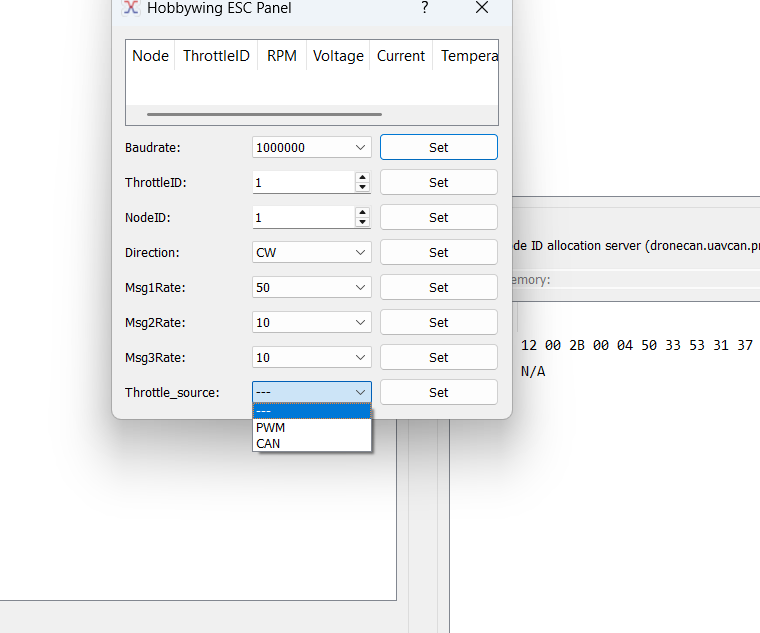Open the Baudrate dropdown
Image resolution: width=760 pixels, height=633 pixels.
[x=312, y=147]
